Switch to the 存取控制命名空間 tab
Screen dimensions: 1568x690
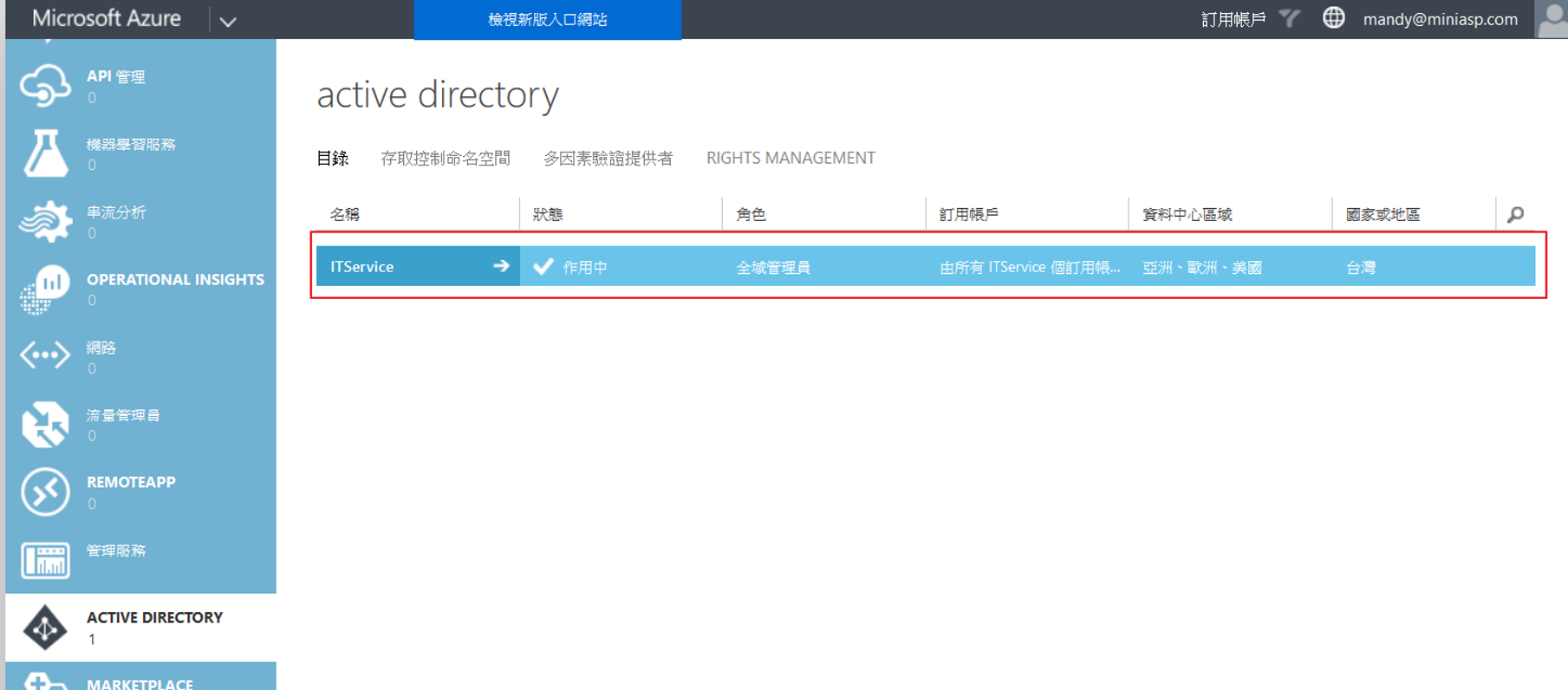point(446,158)
